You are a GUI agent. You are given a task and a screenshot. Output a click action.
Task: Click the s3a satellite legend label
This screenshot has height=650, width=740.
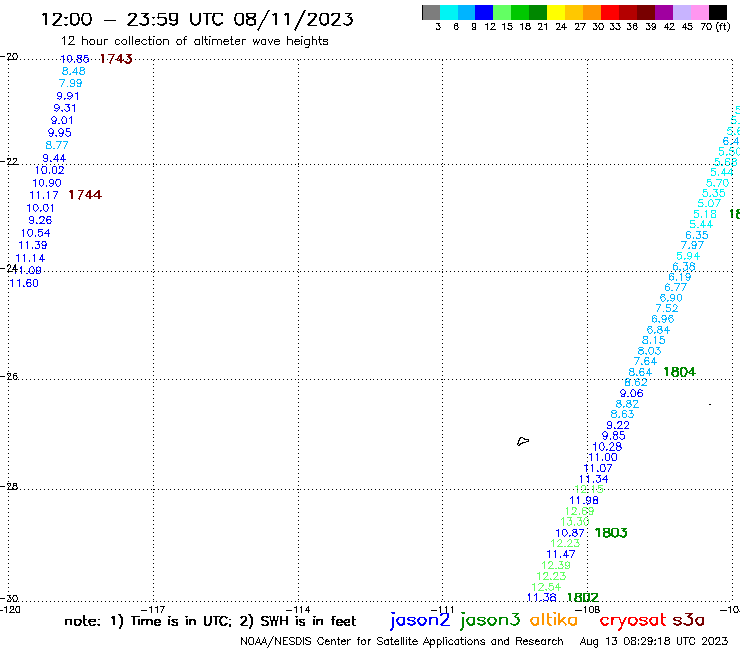pyautogui.click(x=689, y=620)
